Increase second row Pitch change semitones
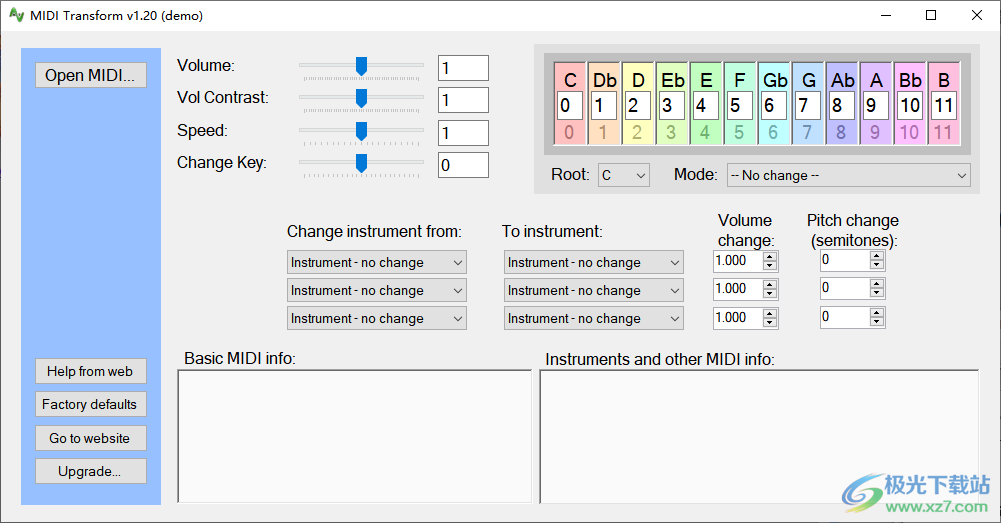Image resolution: width=1001 pixels, height=523 pixels. click(877, 284)
